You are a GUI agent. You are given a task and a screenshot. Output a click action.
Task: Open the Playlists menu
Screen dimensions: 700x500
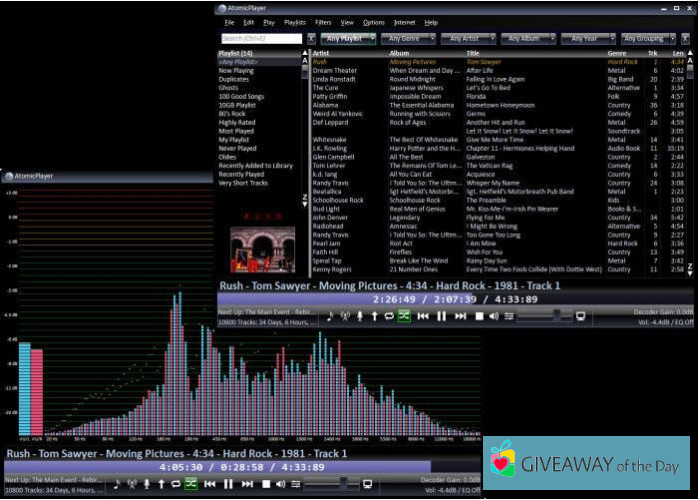tap(294, 21)
